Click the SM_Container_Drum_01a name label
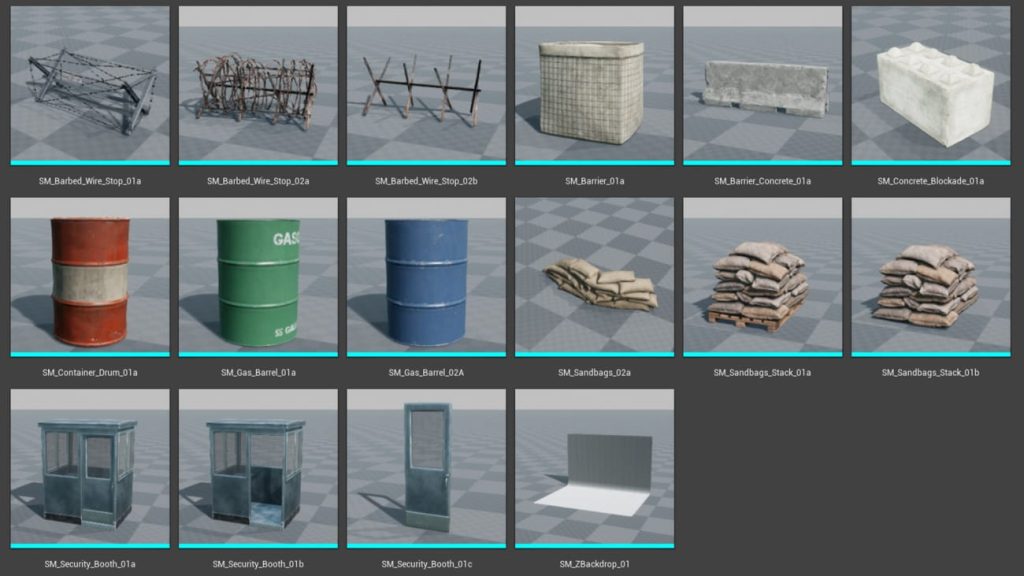 (x=90, y=373)
